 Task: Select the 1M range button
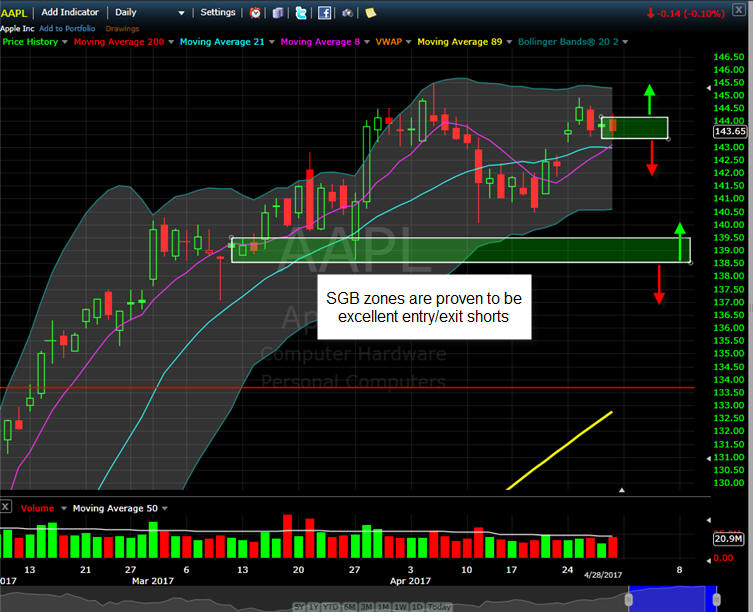(x=383, y=607)
